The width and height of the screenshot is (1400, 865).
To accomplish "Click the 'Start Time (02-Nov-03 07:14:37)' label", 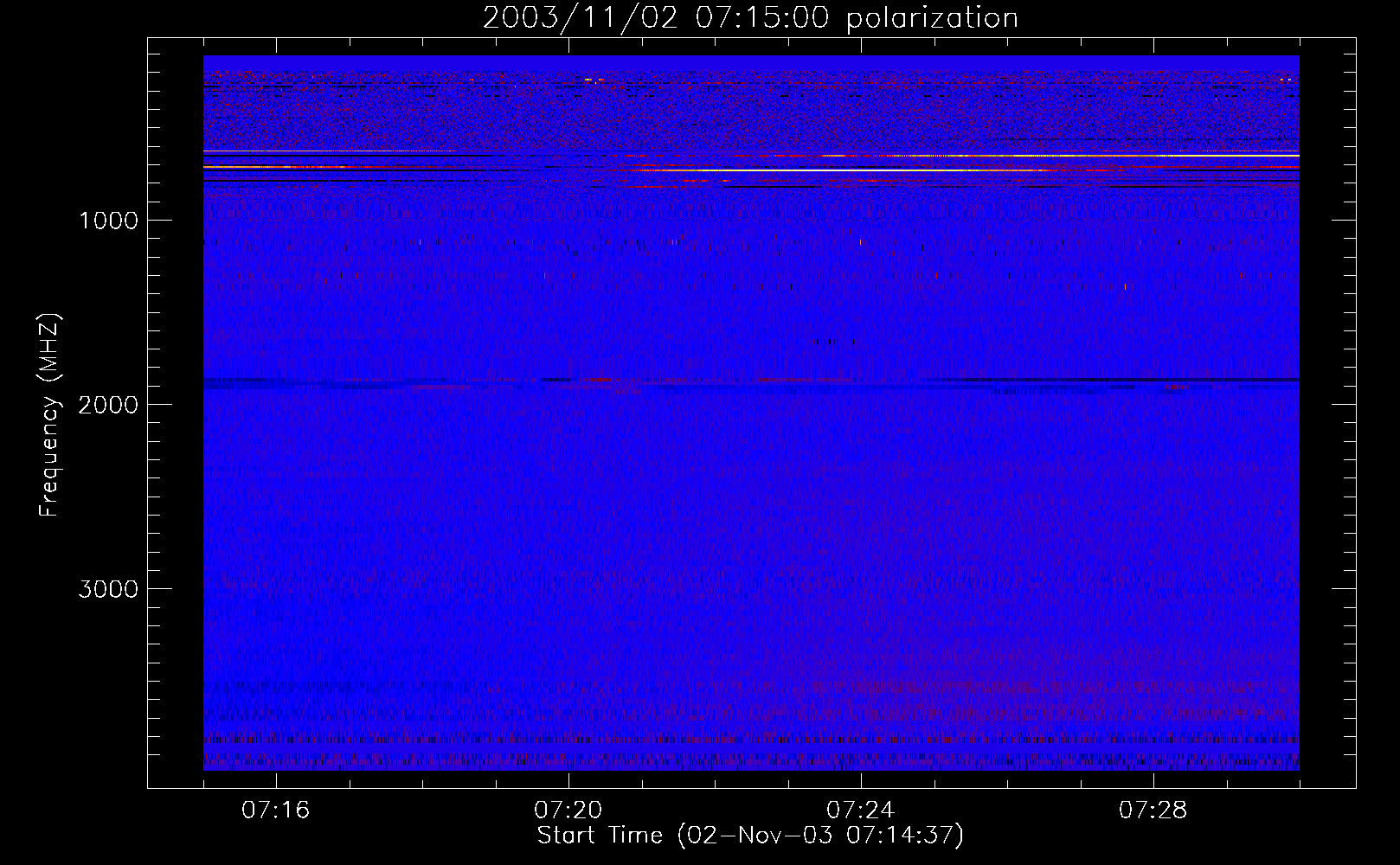I will (x=750, y=836).
